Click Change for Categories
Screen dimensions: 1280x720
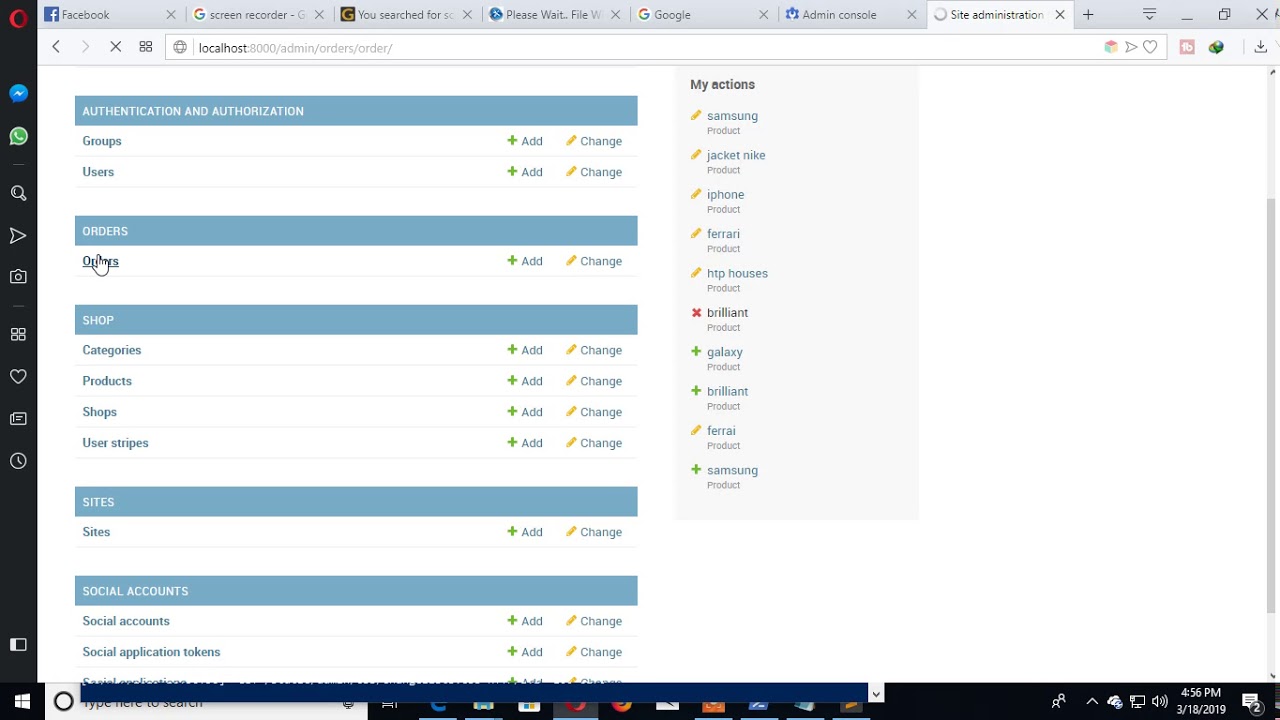(594, 350)
